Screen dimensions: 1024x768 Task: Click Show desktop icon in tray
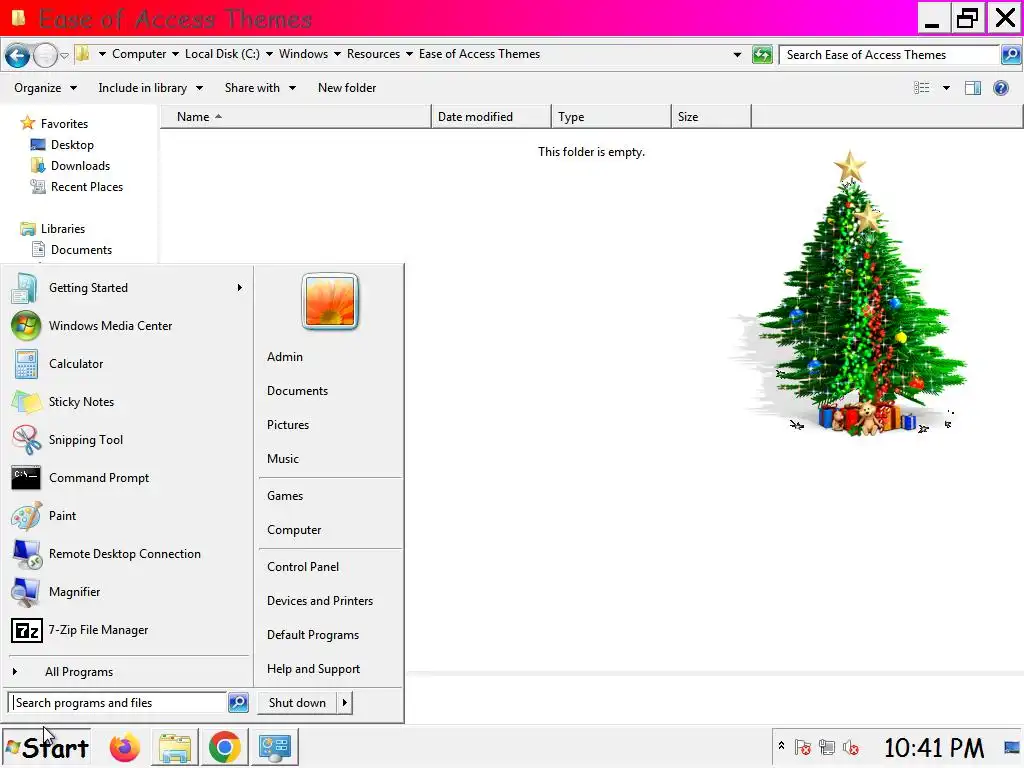[x=1012, y=748]
